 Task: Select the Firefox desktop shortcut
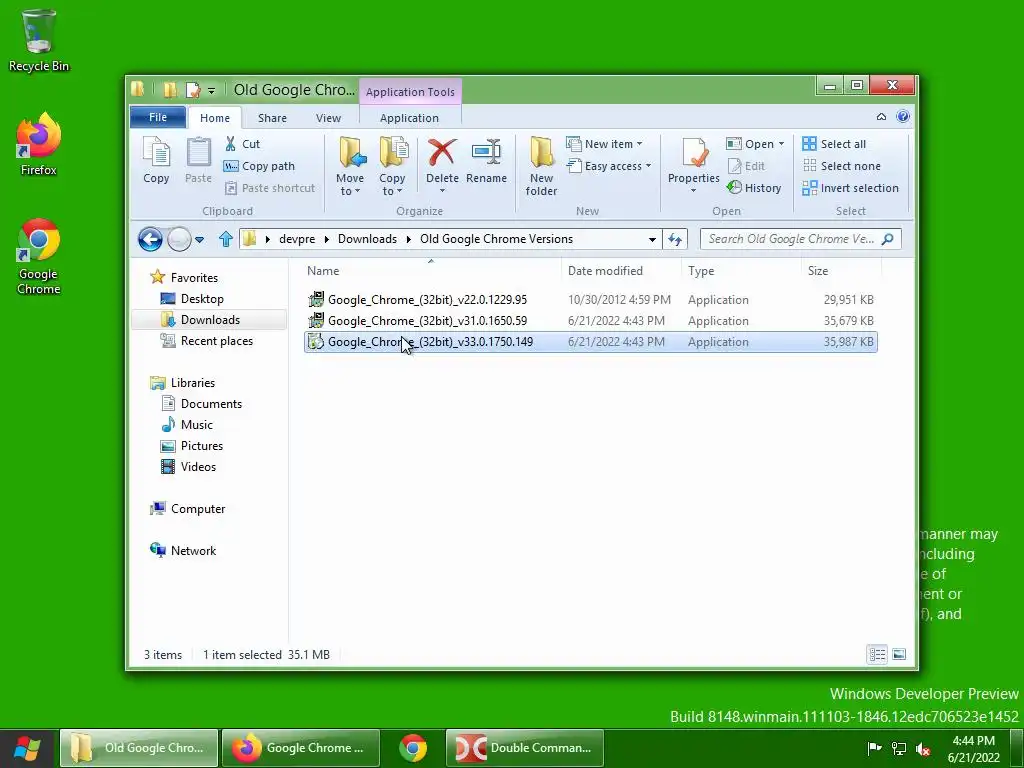[39, 144]
